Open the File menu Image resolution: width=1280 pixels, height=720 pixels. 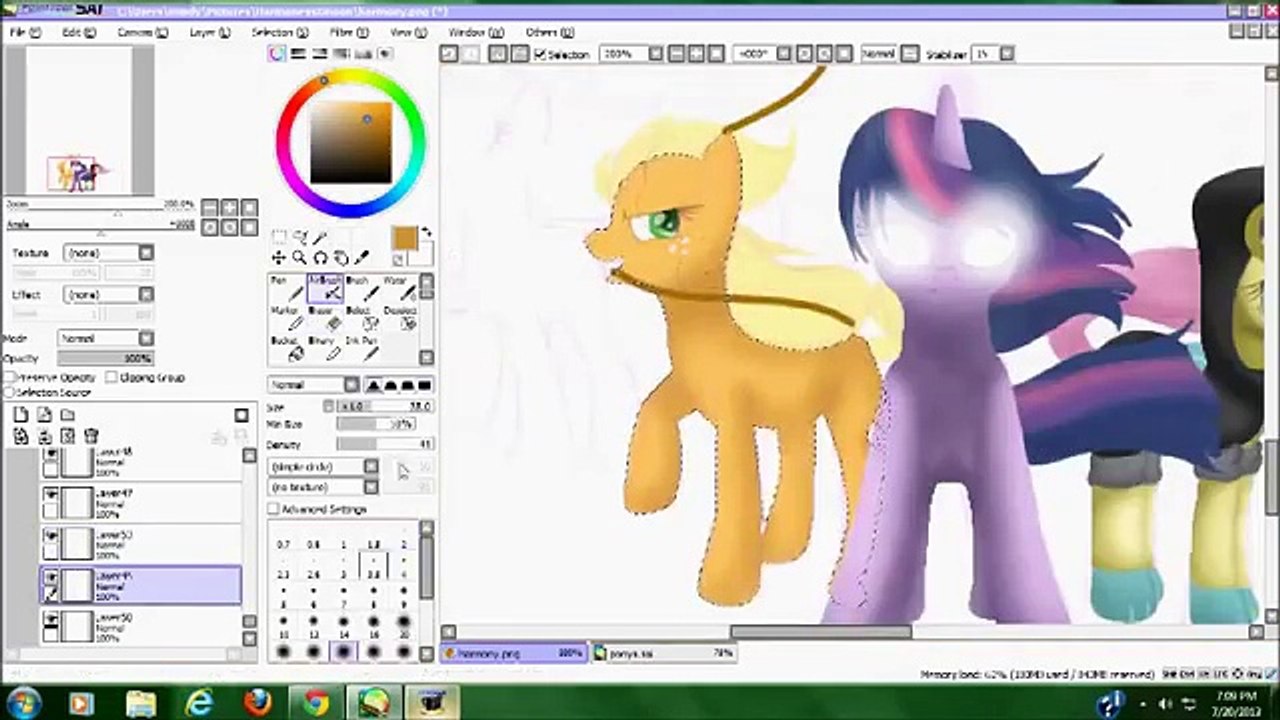pyautogui.click(x=24, y=32)
